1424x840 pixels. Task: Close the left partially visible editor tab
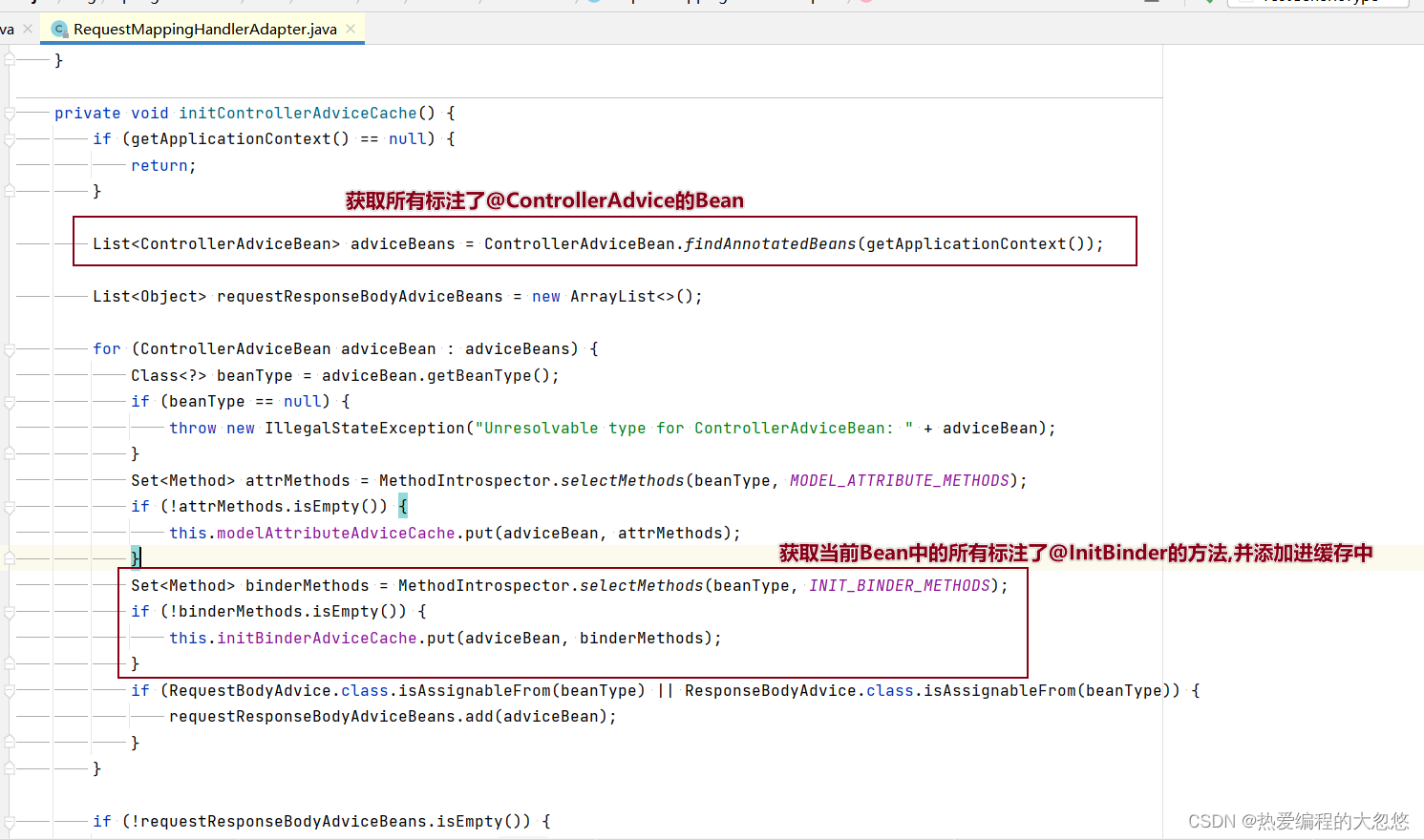28,29
